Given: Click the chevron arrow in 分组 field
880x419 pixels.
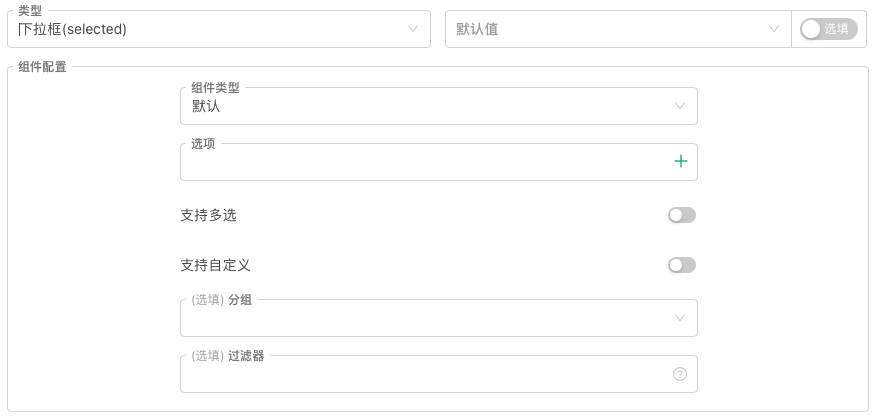Looking at the screenshot, I should [680, 318].
